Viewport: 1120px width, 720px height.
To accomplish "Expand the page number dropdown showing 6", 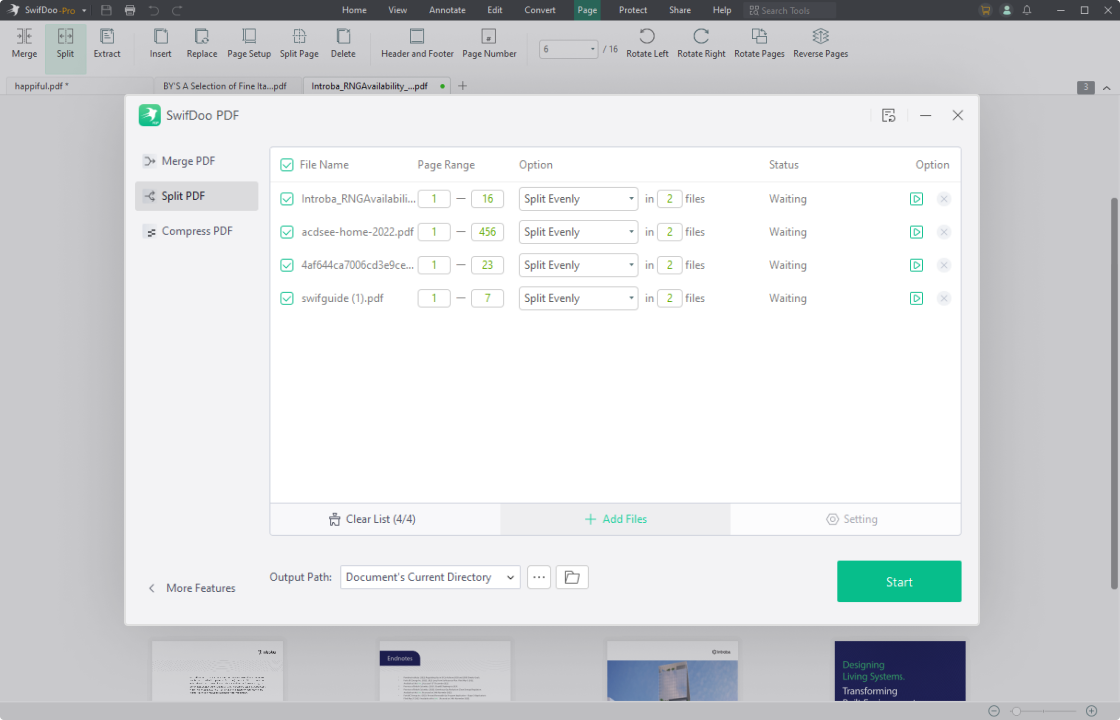I will (592, 49).
